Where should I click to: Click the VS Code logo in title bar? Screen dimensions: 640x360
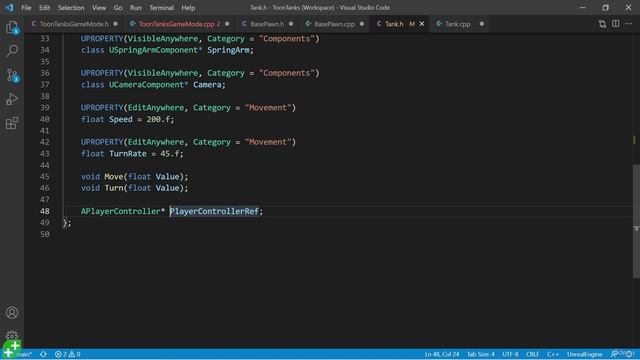point(9,7)
